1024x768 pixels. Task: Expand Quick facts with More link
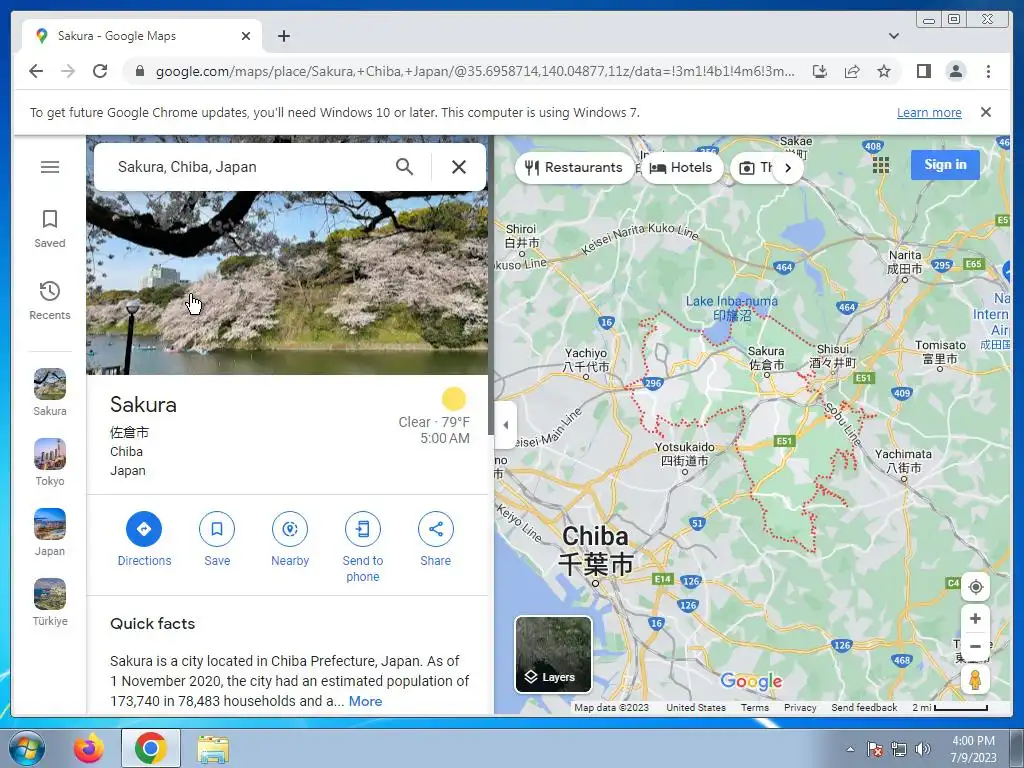pos(365,701)
